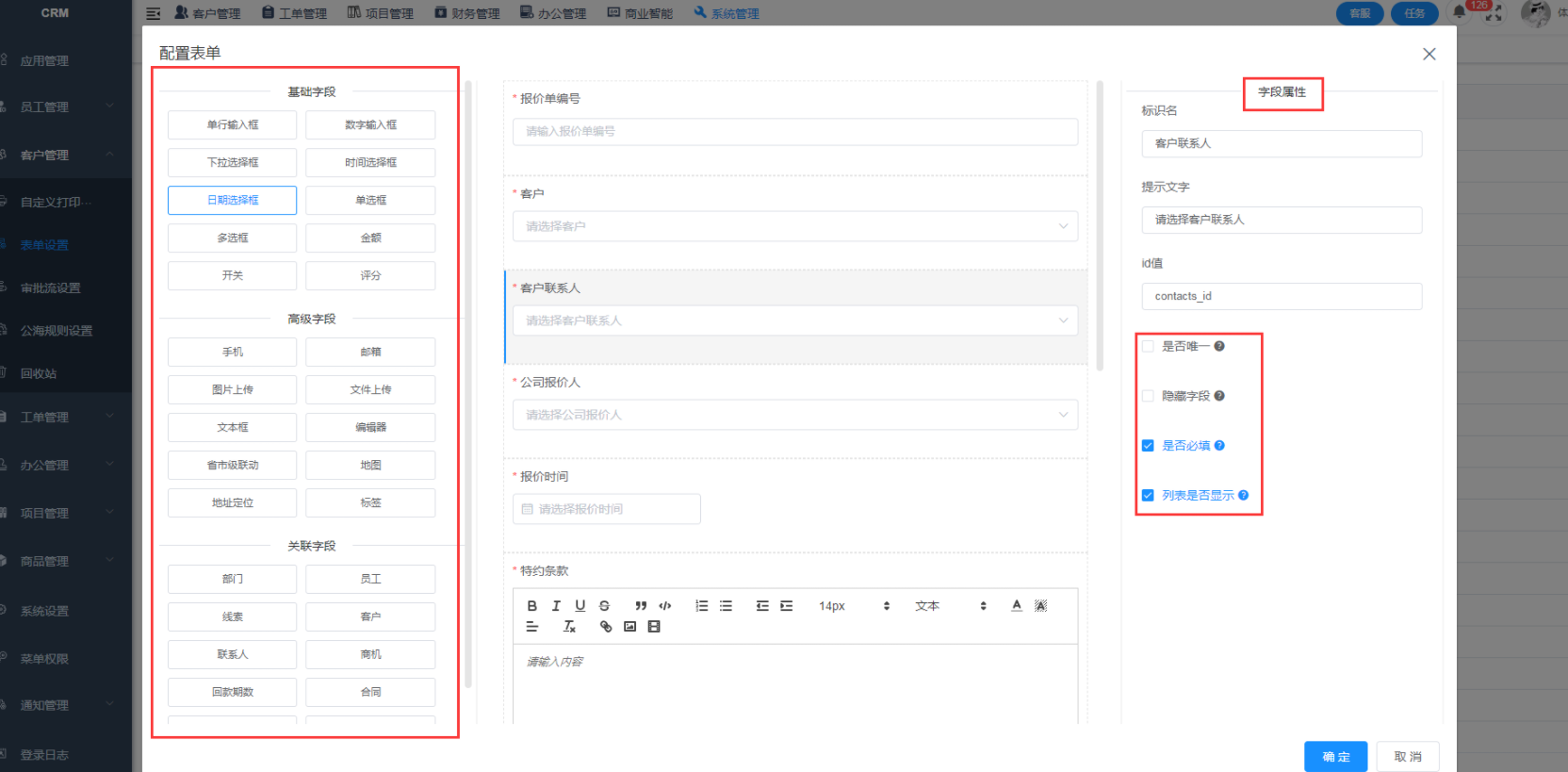Image resolution: width=1568 pixels, height=772 pixels.
Task: Edit the id值 field contacts_id
Action: [x=1282, y=296]
